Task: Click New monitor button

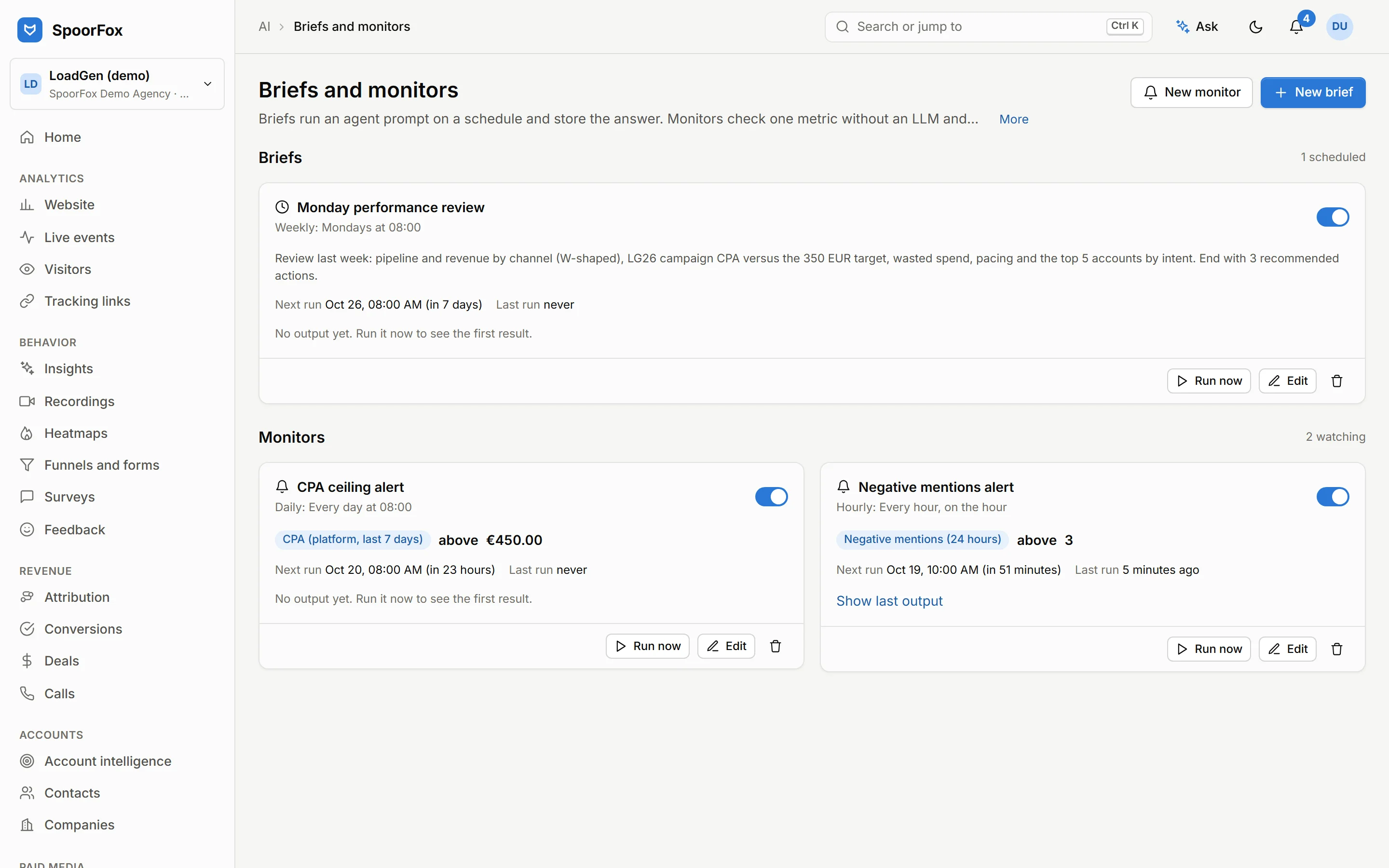Action: click(x=1191, y=93)
